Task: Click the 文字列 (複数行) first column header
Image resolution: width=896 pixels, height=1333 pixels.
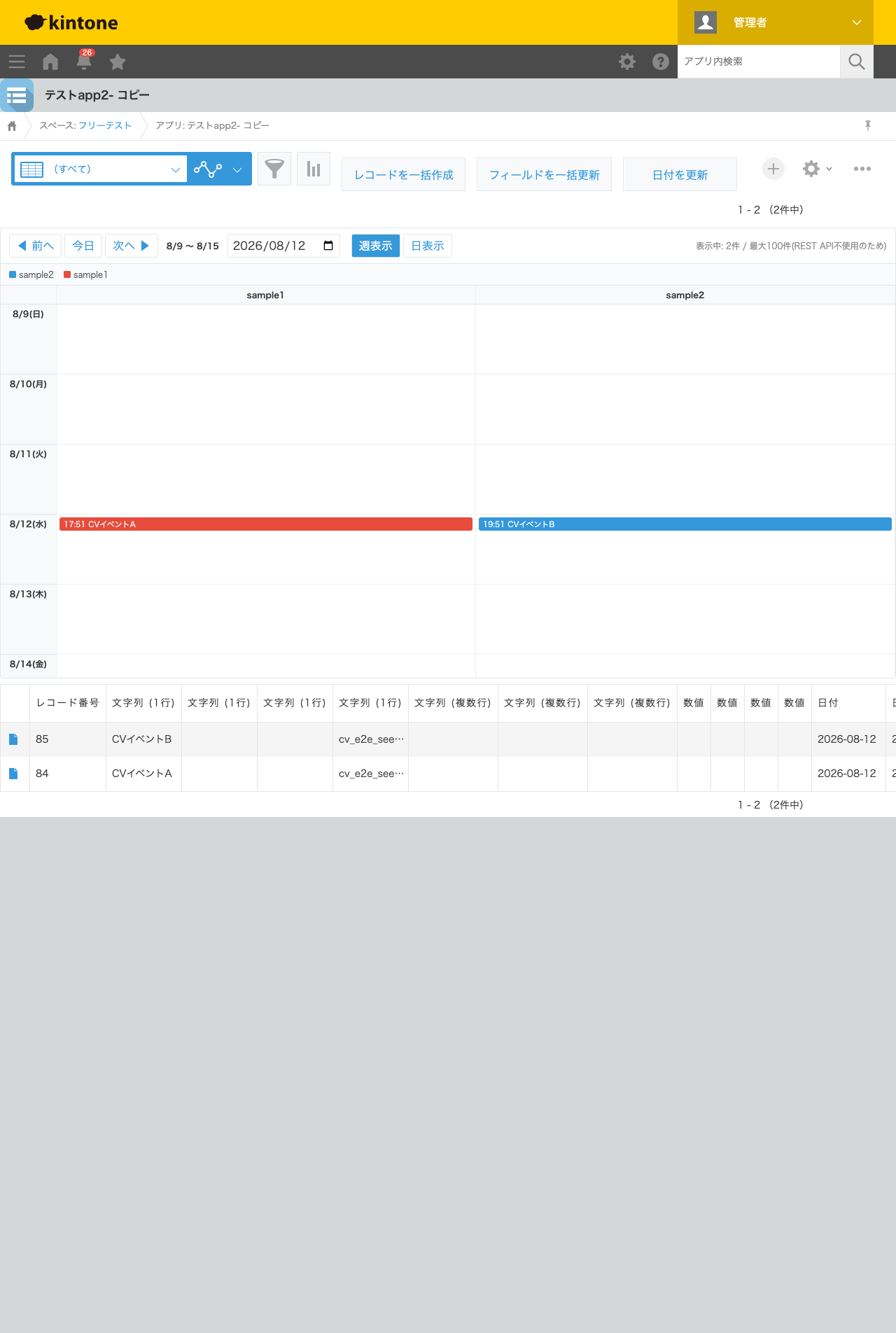Action: click(x=453, y=703)
